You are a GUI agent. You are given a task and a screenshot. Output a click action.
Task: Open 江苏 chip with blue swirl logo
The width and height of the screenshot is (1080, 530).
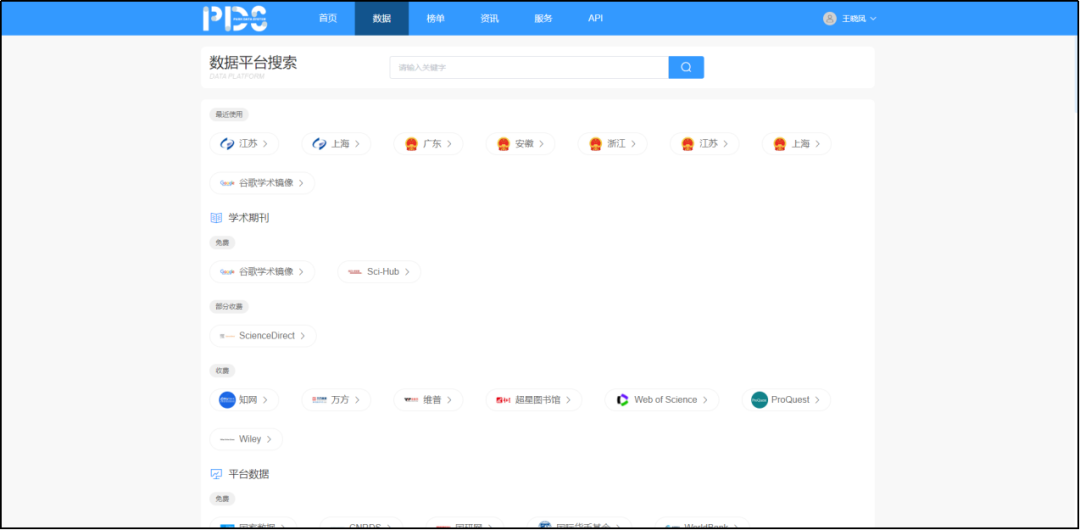[x=244, y=144]
